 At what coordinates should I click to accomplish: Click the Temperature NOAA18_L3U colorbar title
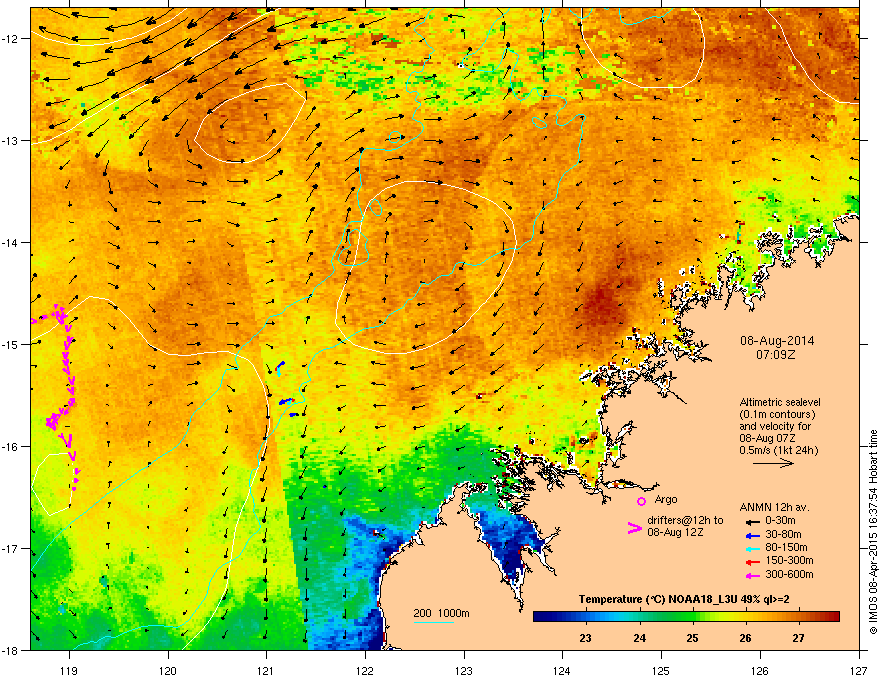(x=684, y=599)
